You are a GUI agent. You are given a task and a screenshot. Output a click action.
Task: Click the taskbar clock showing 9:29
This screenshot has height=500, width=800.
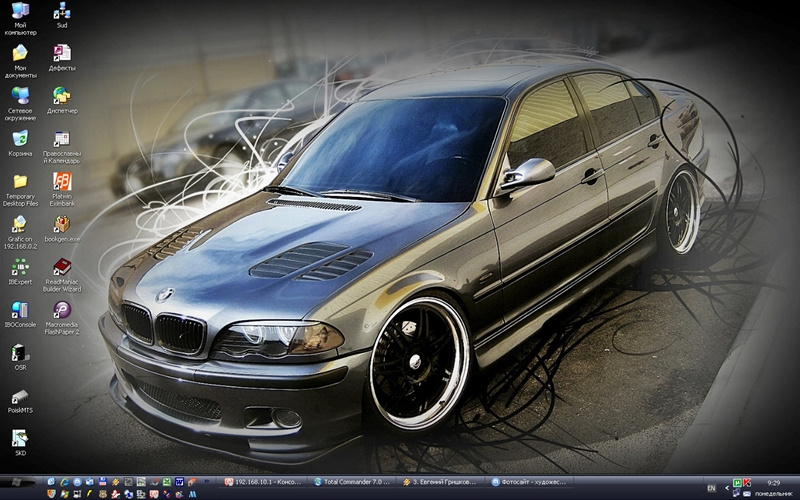[773, 482]
